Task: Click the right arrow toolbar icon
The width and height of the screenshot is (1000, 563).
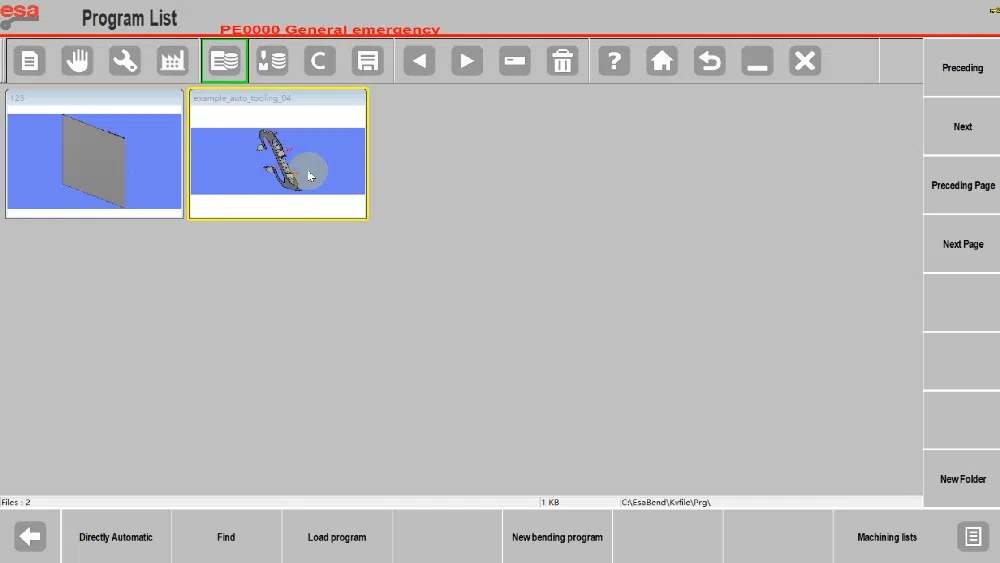Action: click(x=467, y=61)
